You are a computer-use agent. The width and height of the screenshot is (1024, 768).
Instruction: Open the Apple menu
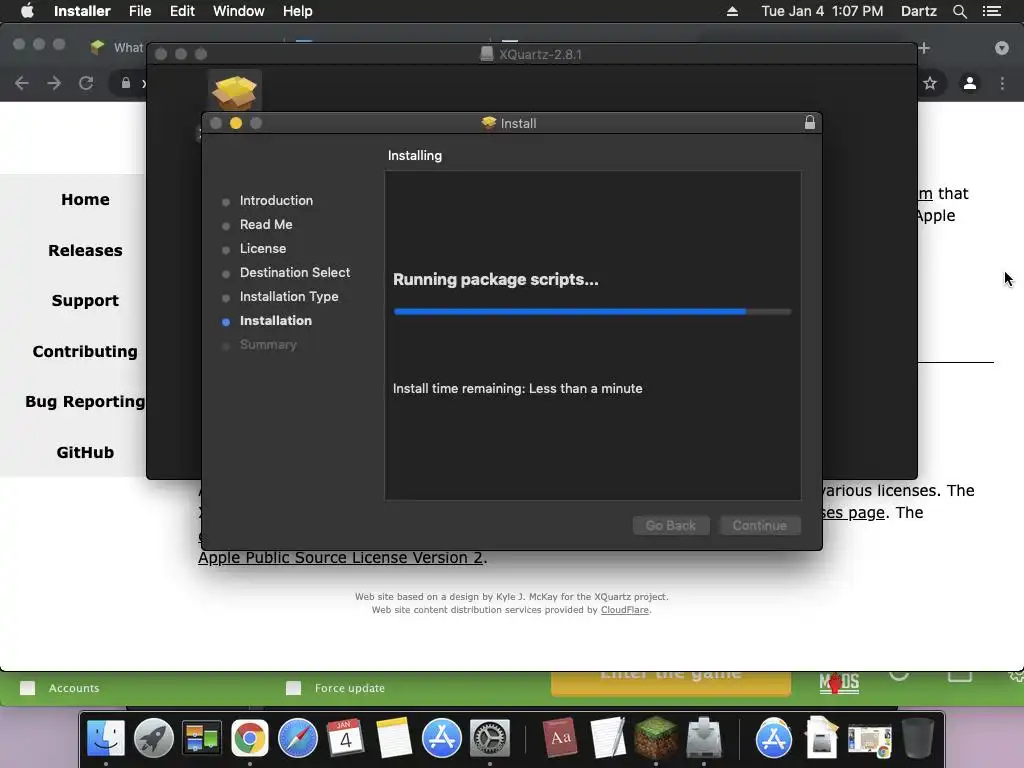pos(27,11)
